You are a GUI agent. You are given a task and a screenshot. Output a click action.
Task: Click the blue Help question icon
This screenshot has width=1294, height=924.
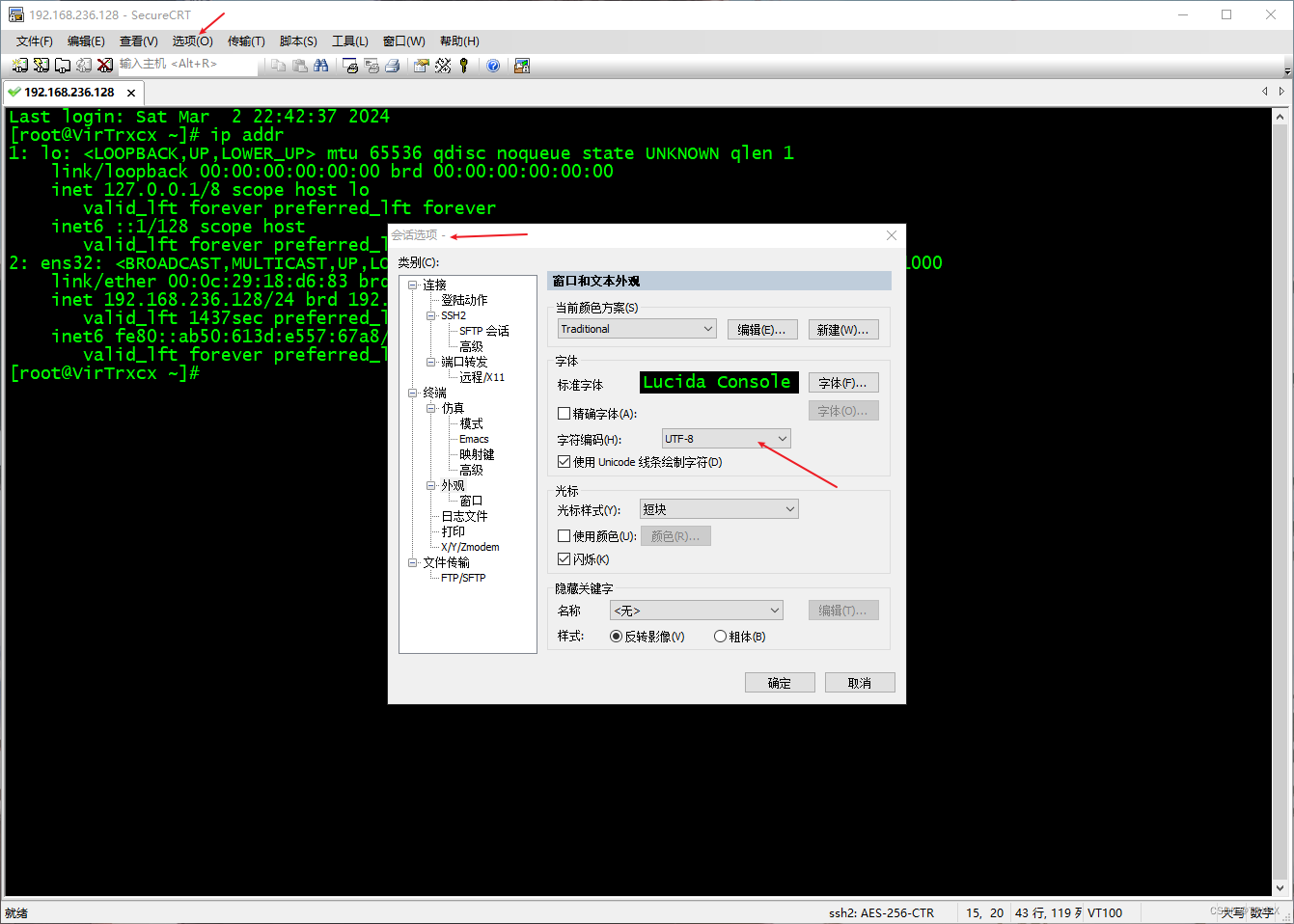(493, 66)
